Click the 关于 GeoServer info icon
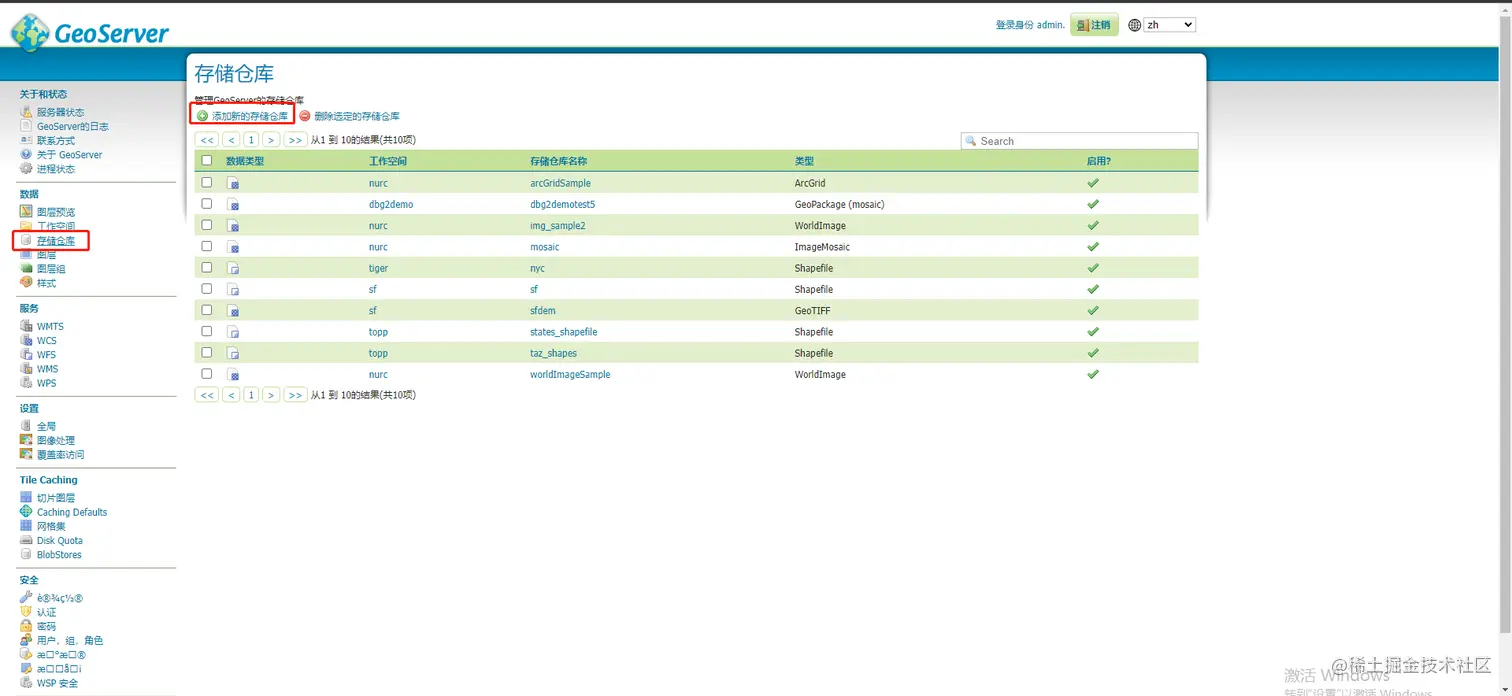 [26, 154]
